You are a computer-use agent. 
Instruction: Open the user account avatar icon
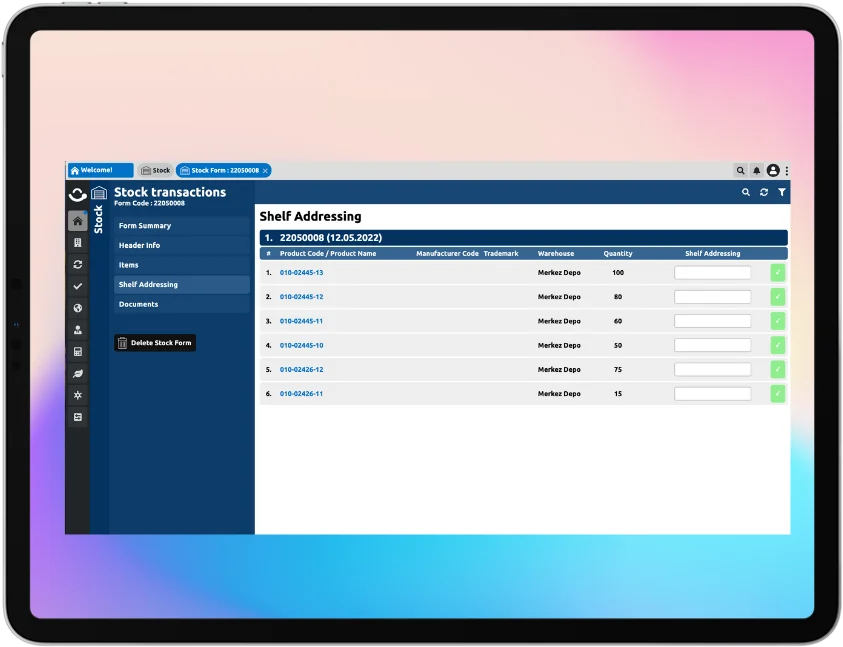[773, 171]
